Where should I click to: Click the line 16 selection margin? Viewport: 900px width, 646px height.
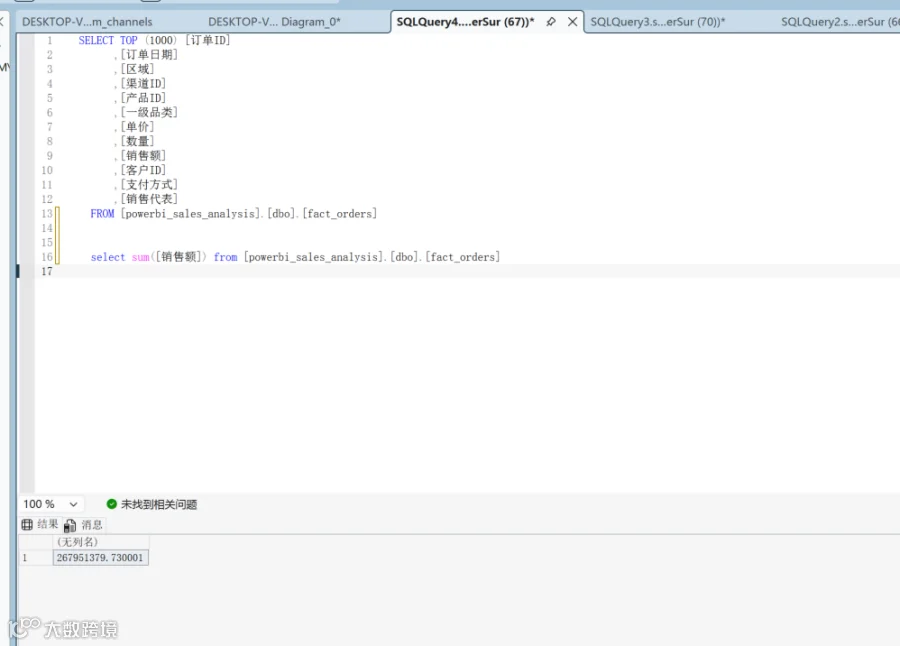[26, 257]
